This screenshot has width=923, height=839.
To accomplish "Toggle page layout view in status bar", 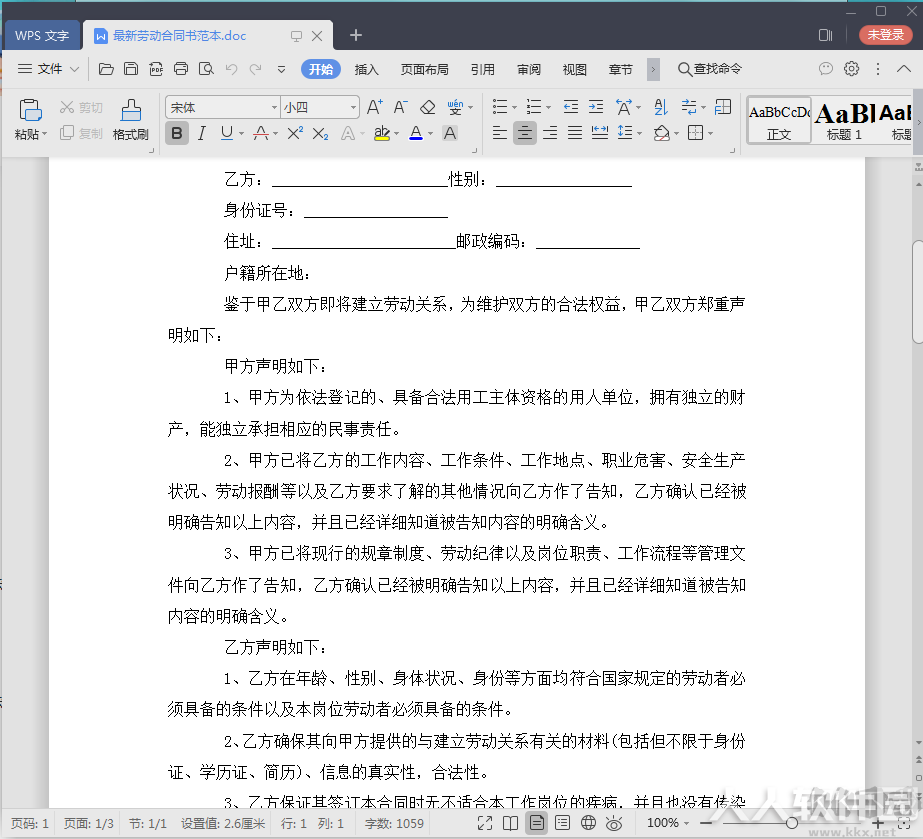I will (536, 823).
